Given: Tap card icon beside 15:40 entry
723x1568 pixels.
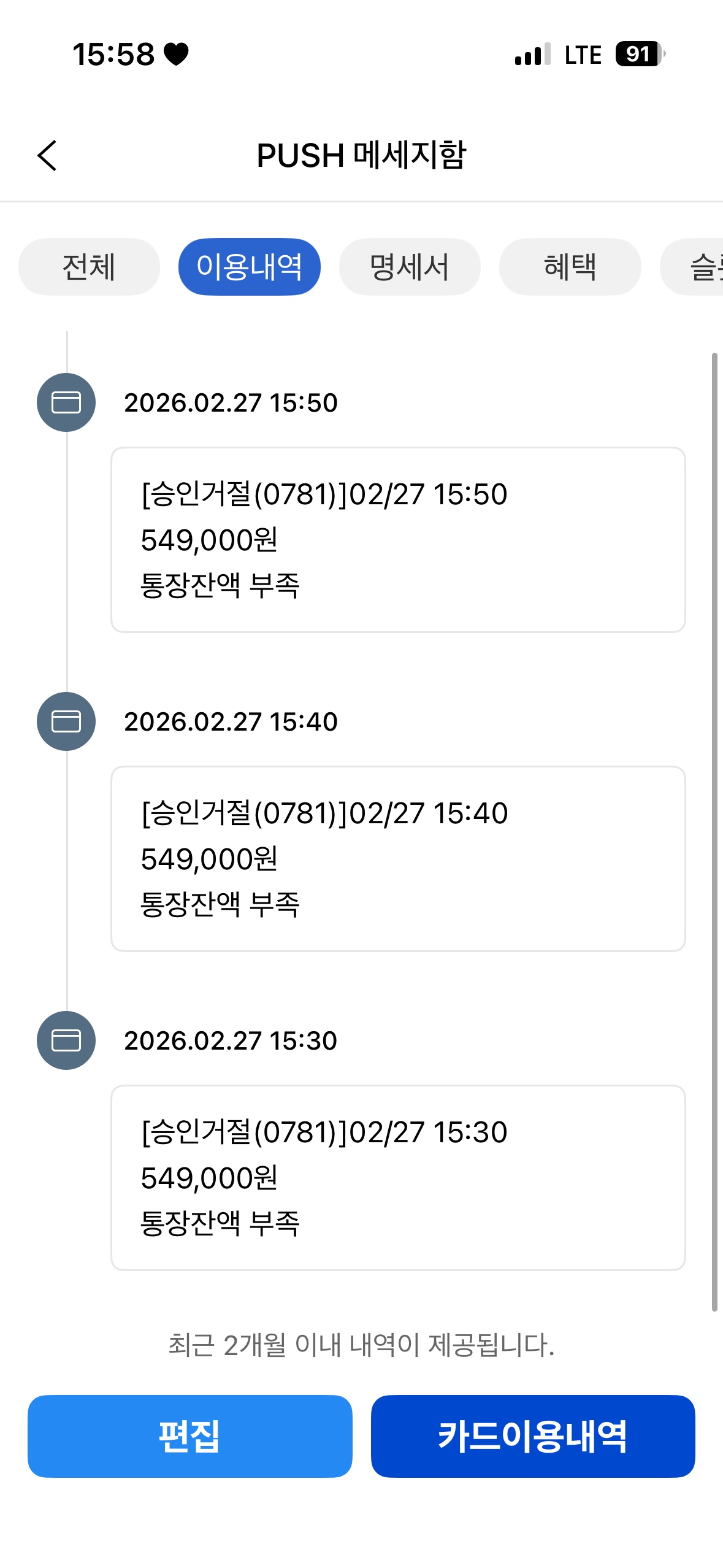Looking at the screenshot, I should [66, 721].
